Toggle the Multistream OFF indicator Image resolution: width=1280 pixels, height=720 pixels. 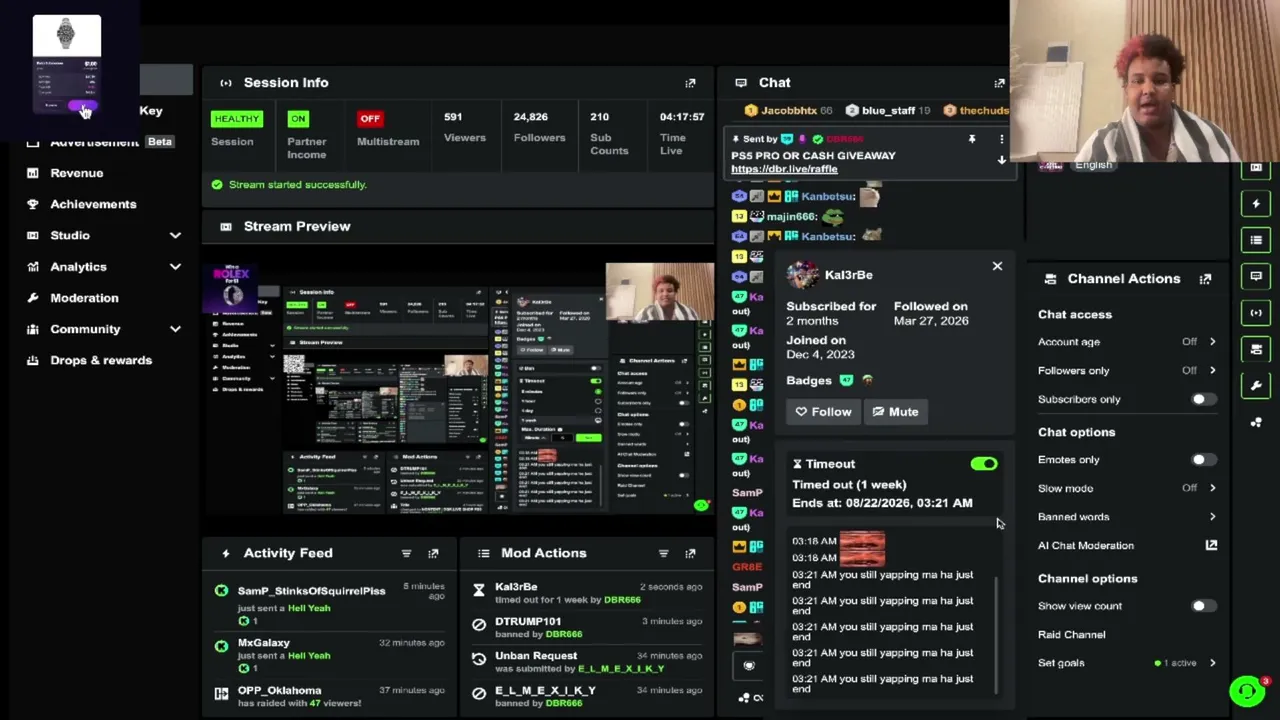pyautogui.click(x=370, y=118)
